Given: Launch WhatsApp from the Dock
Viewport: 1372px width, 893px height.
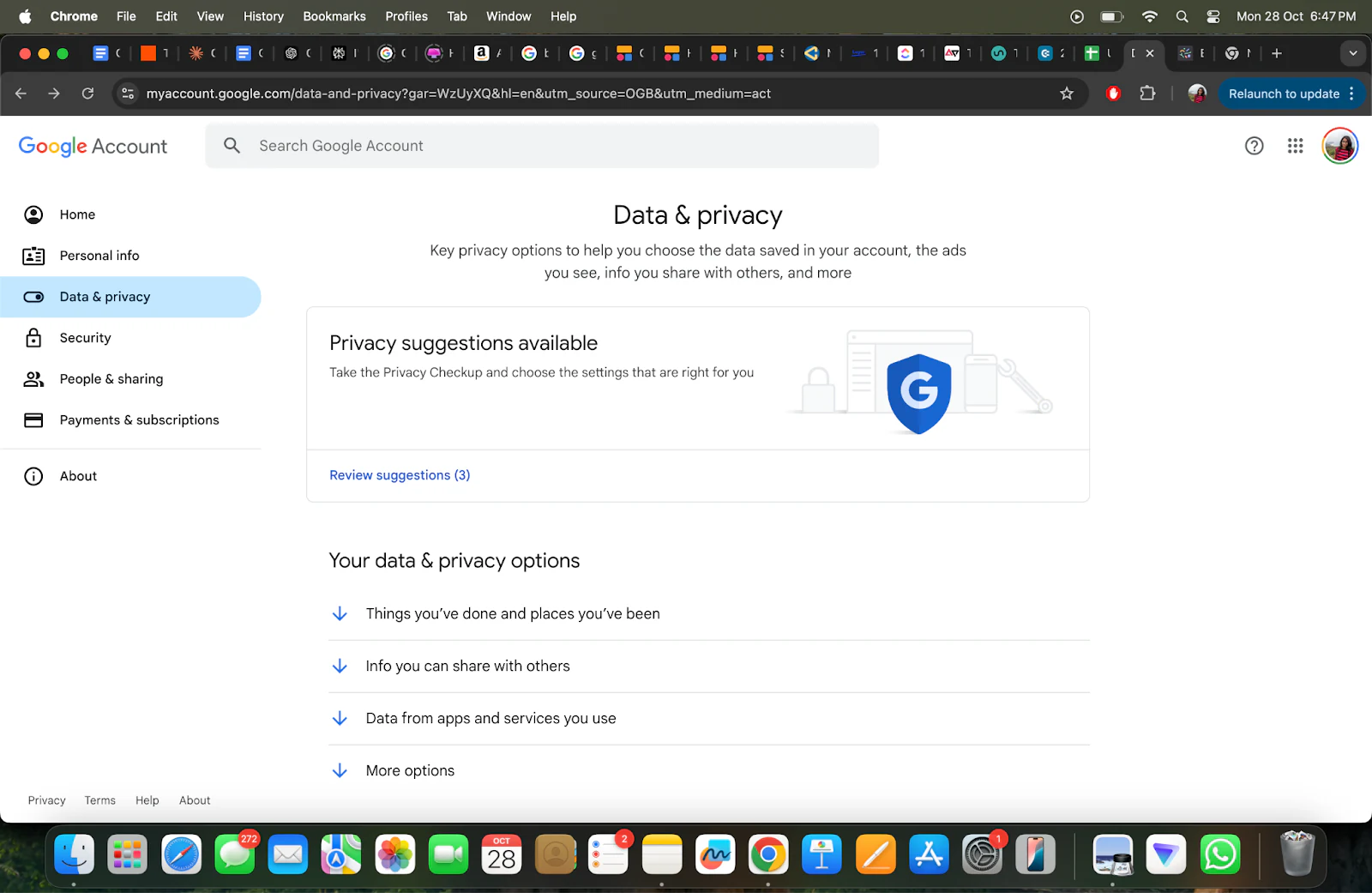Looking at the screenshot, I should pos(1219,854).
